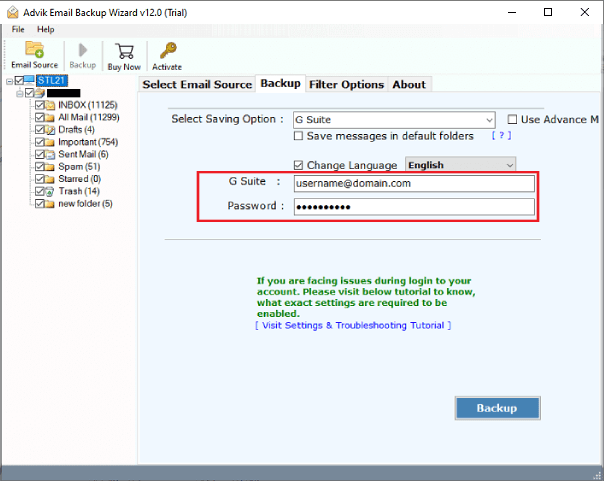Switch to the Backup tab
Screen dimensions: 604x481
pyautogui.click(x=280, y=83)
